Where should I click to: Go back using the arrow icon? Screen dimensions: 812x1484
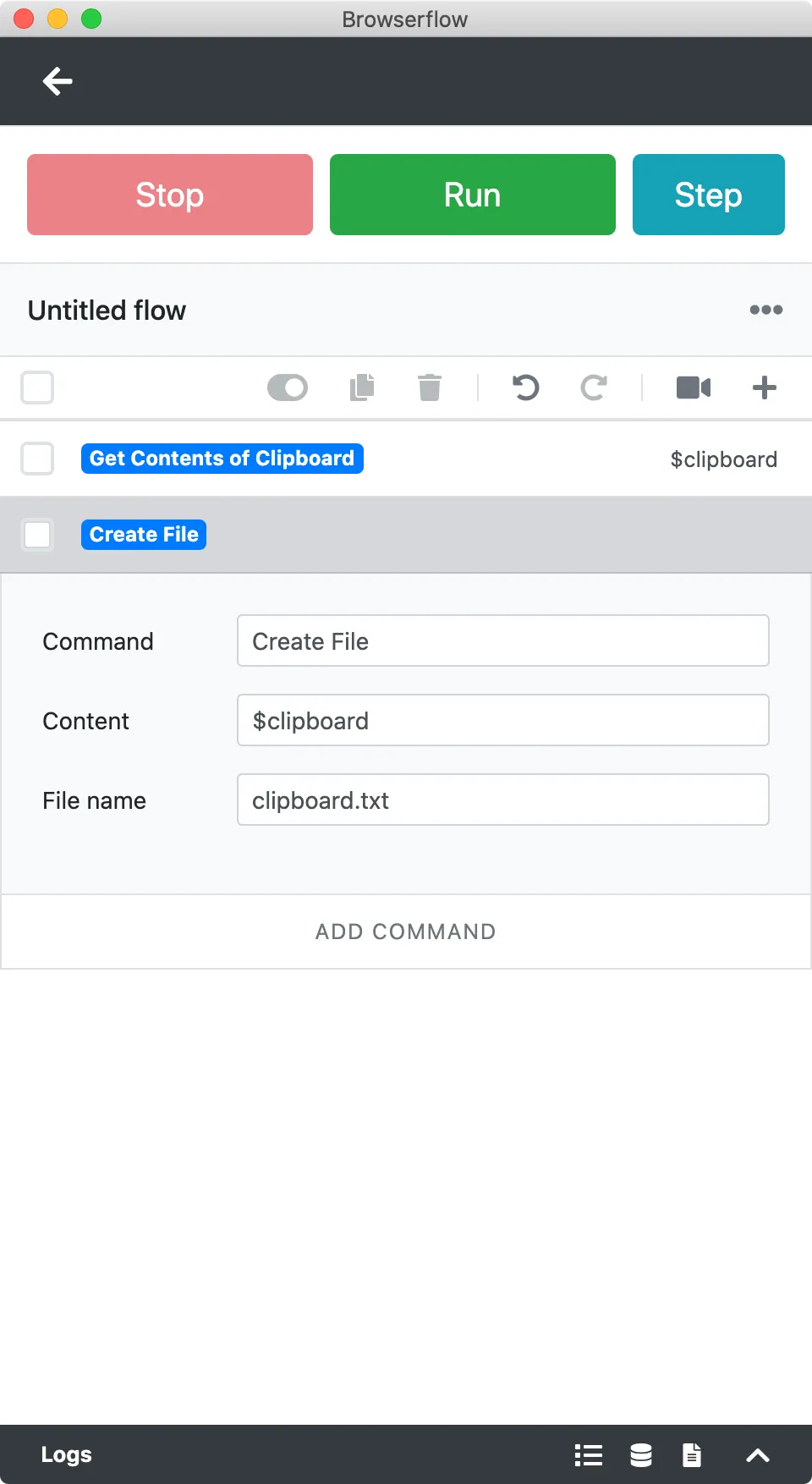58,81
